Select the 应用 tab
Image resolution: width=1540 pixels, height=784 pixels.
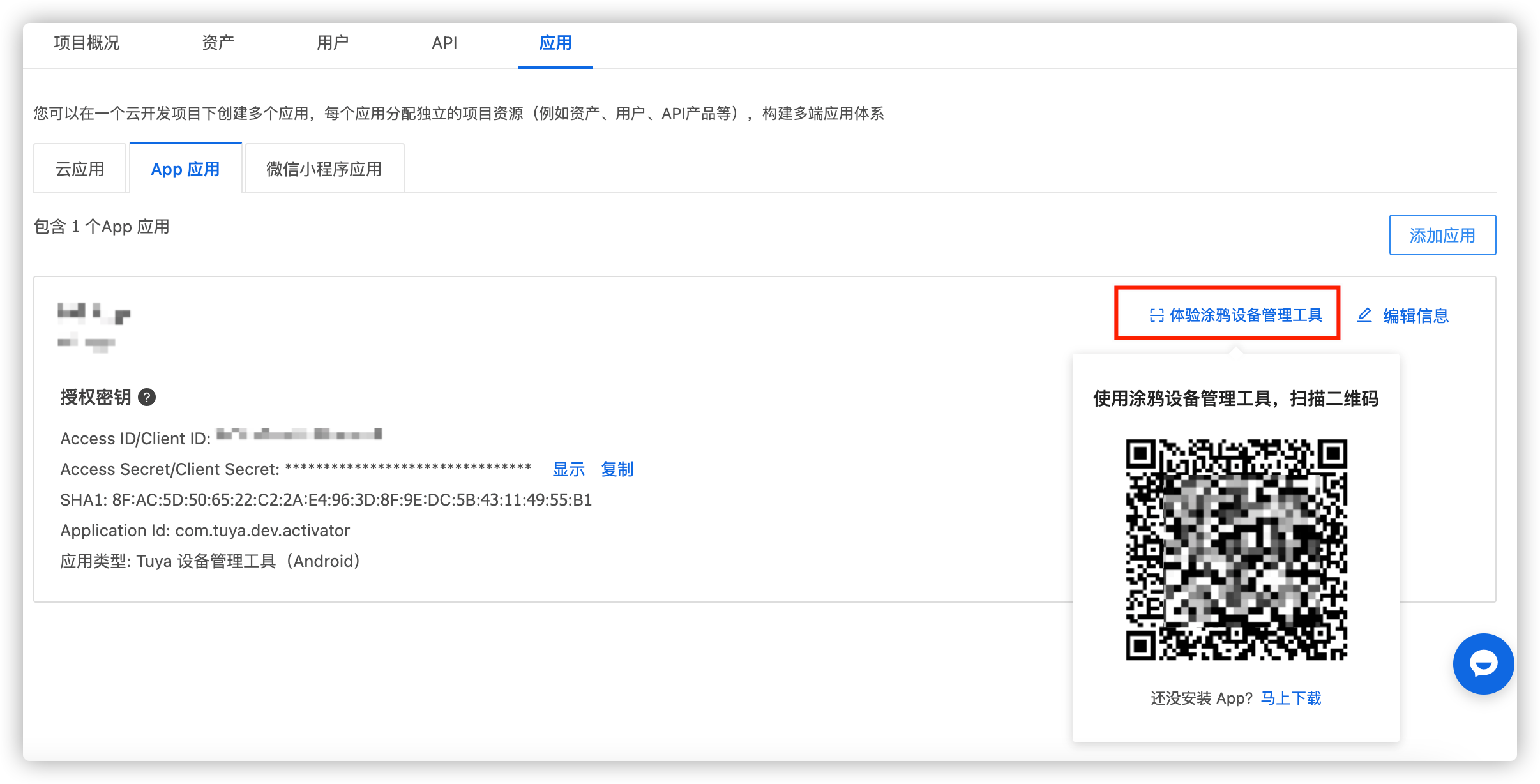555,43
